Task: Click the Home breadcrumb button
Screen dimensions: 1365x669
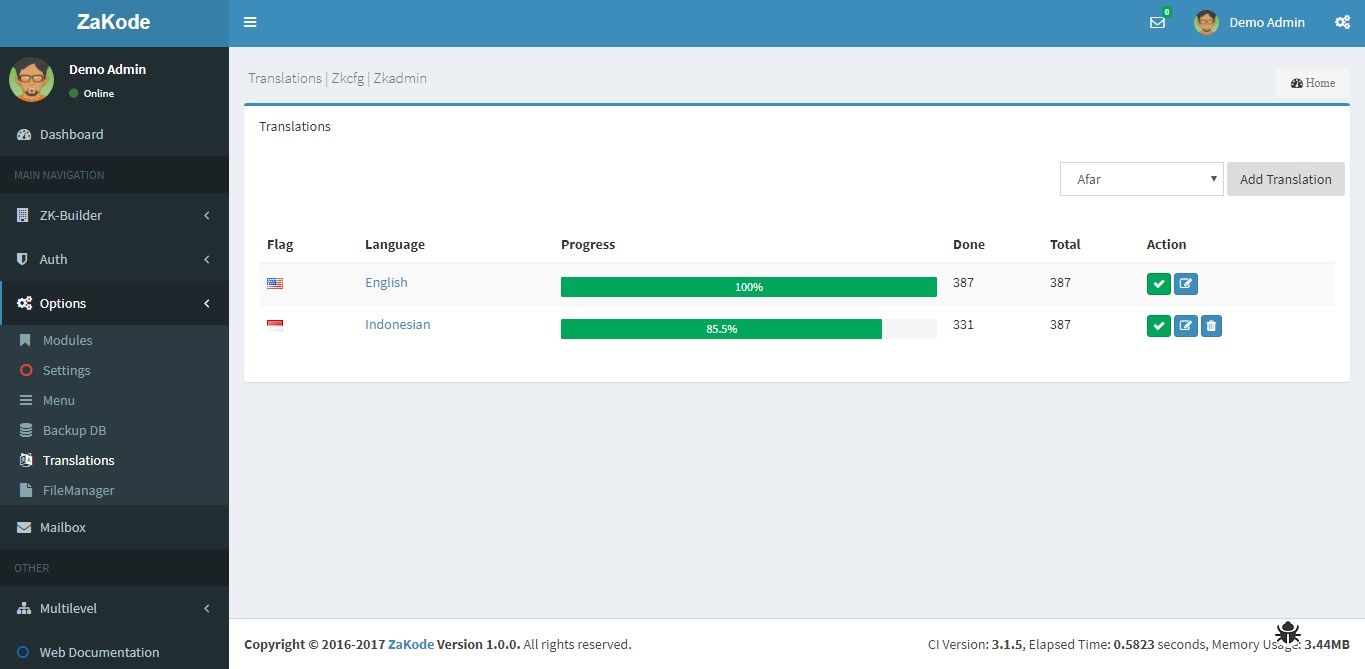Action: [1312, 83]
